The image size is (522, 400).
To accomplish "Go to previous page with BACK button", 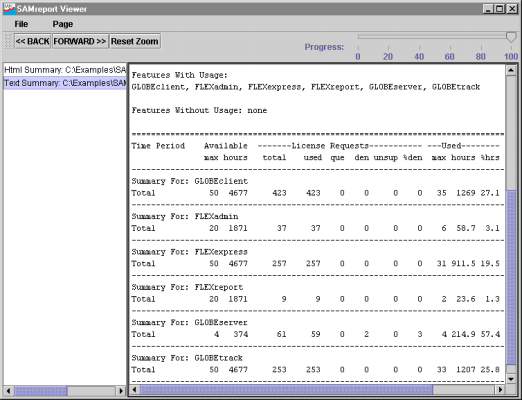I will coord(32,41).
